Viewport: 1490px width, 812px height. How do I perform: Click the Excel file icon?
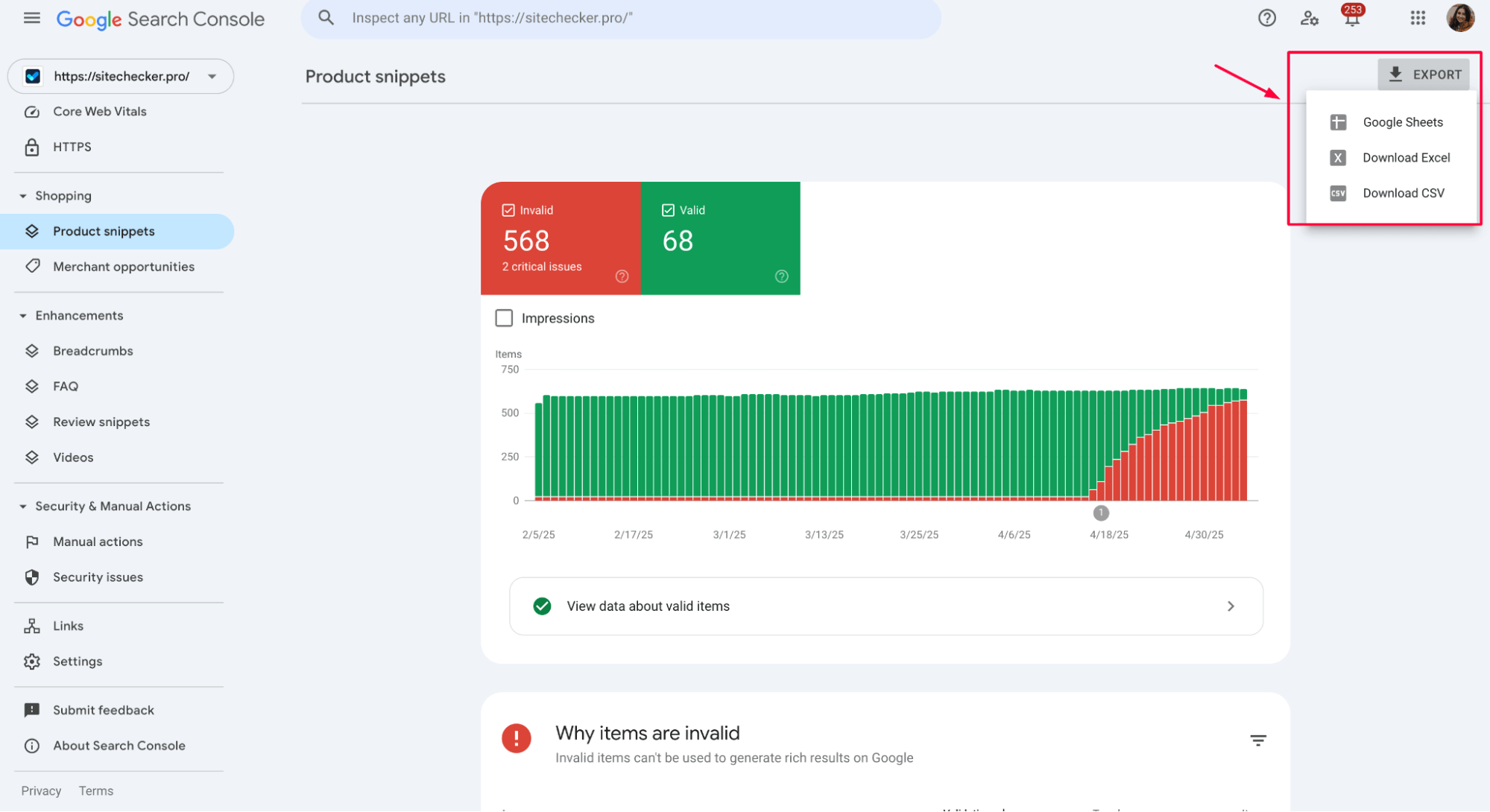tap(1338, 158)
